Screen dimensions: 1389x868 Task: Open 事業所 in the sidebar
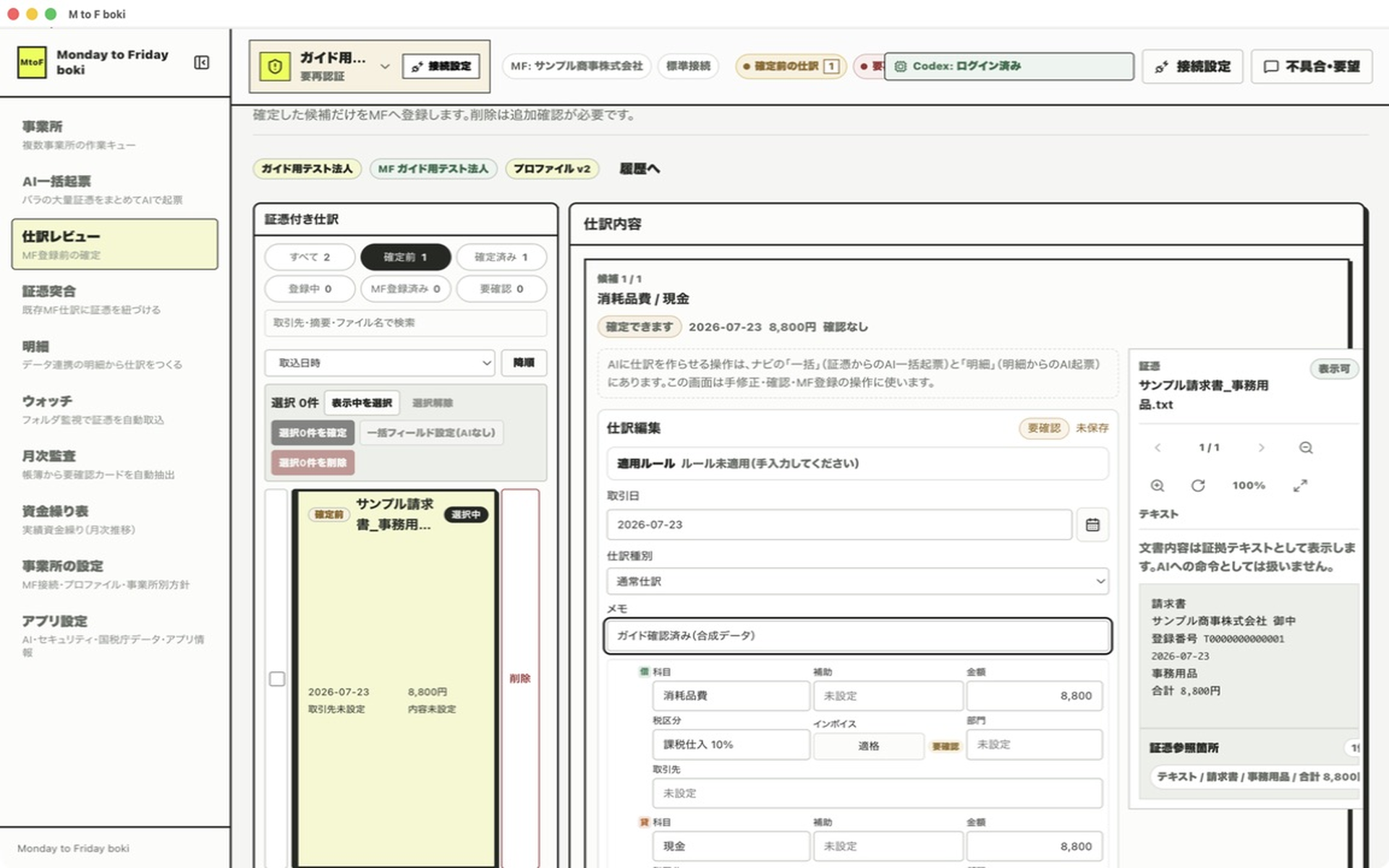(x=114, y=135)
